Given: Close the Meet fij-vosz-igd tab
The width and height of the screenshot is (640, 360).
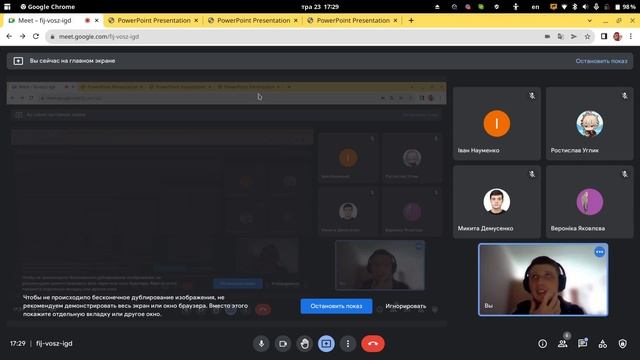Looking at the screenshot, I should [x=97, y=20].
